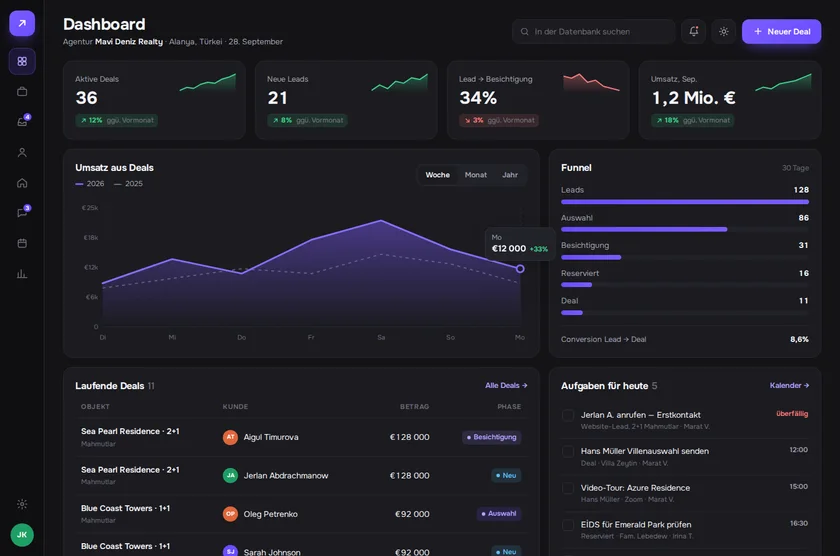Viewport: 840px width, 556px height.
Task: Open the bar chart analytics icon in the sidebar
Action: pos(22,274)
